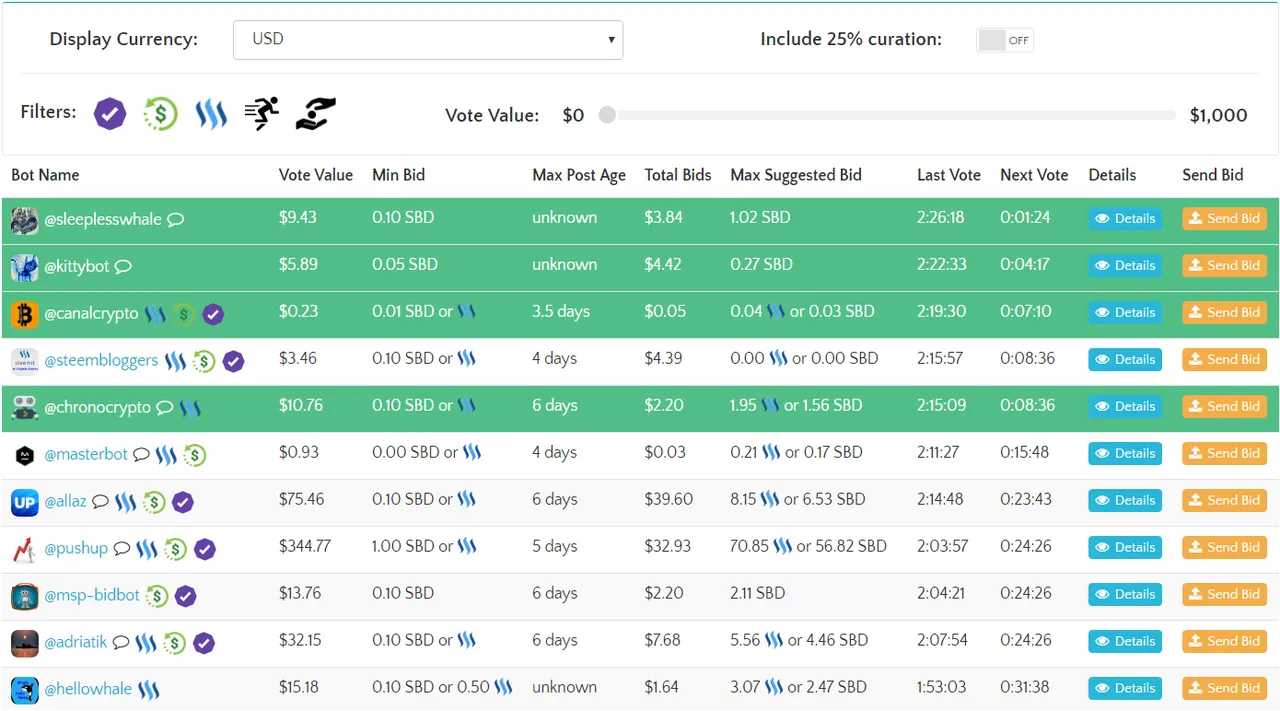Filter by green dollar refund icon
Viewport: 1280px width, 711px height.
coord(160,114)
